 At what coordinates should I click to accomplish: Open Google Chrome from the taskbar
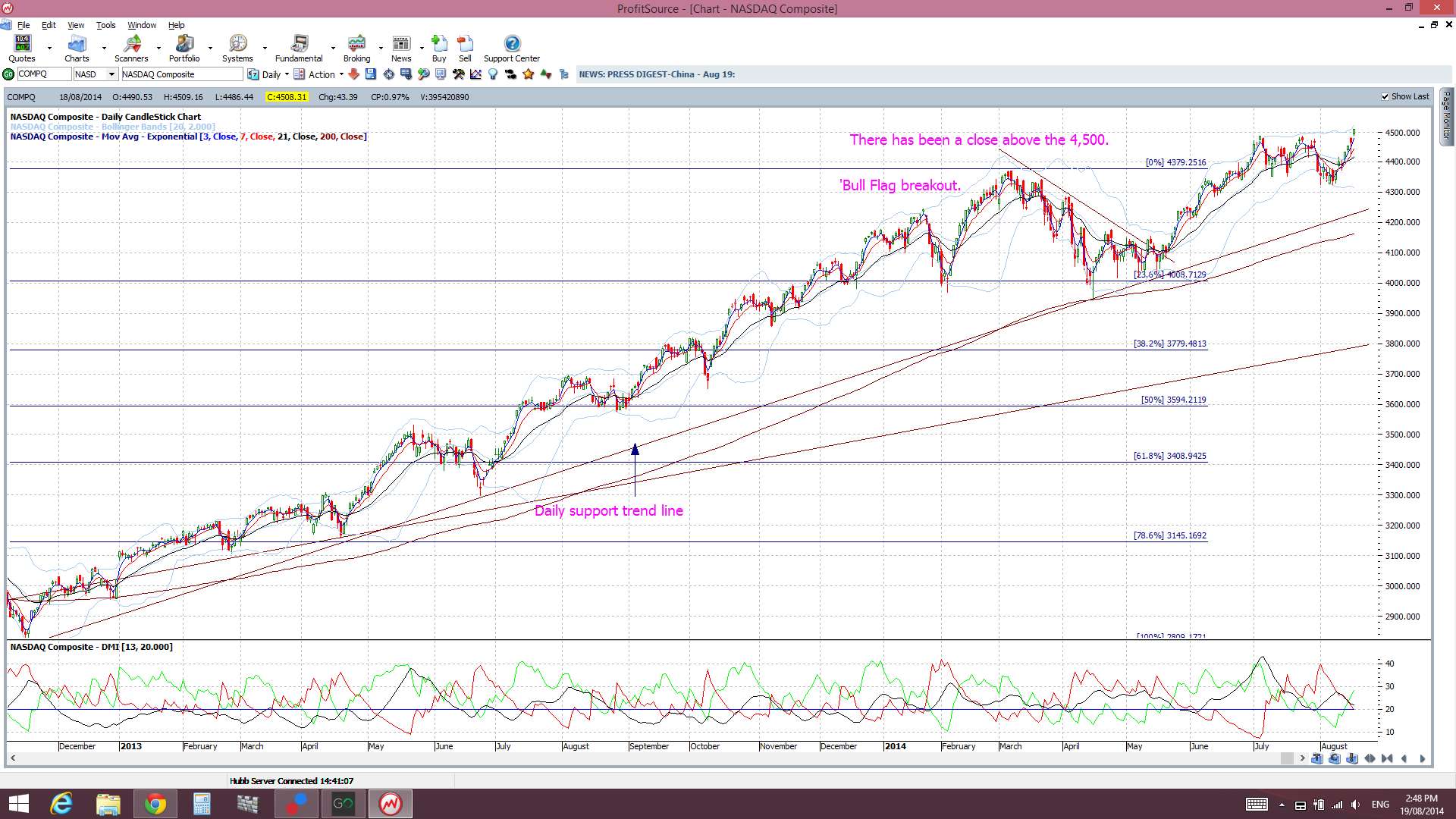[x=155, y=804]
